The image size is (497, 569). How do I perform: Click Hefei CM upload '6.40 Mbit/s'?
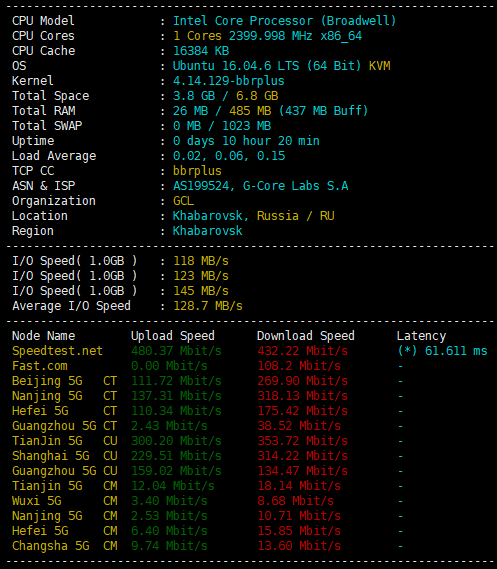169,531
